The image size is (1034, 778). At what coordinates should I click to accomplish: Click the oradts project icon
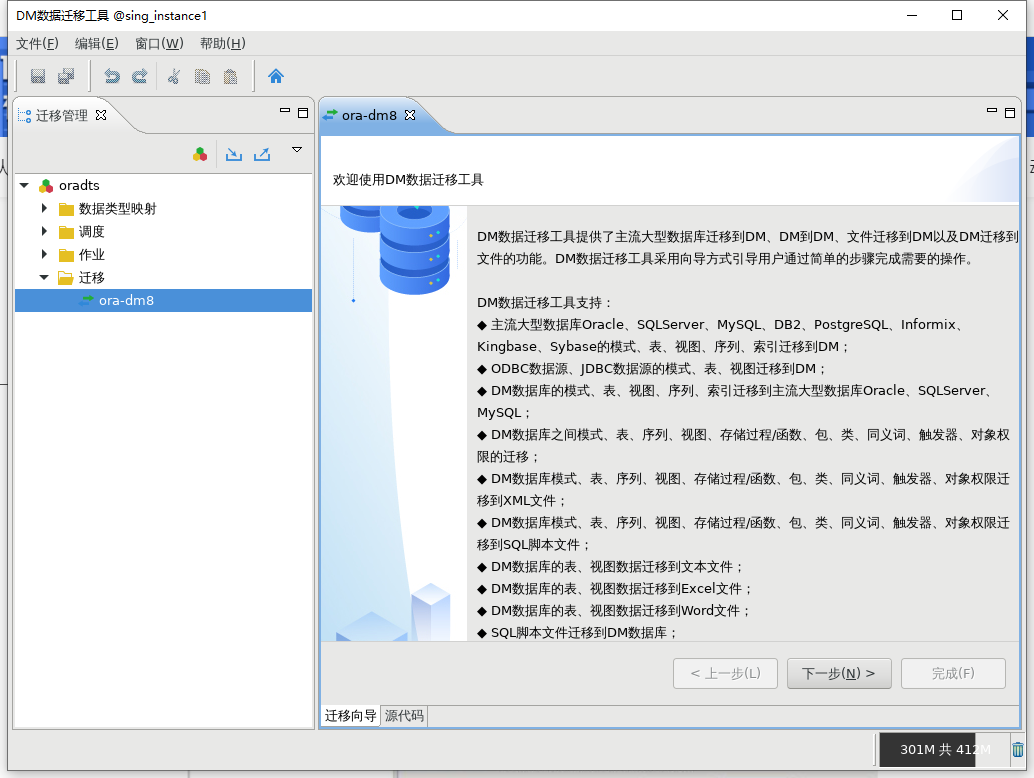46,186
